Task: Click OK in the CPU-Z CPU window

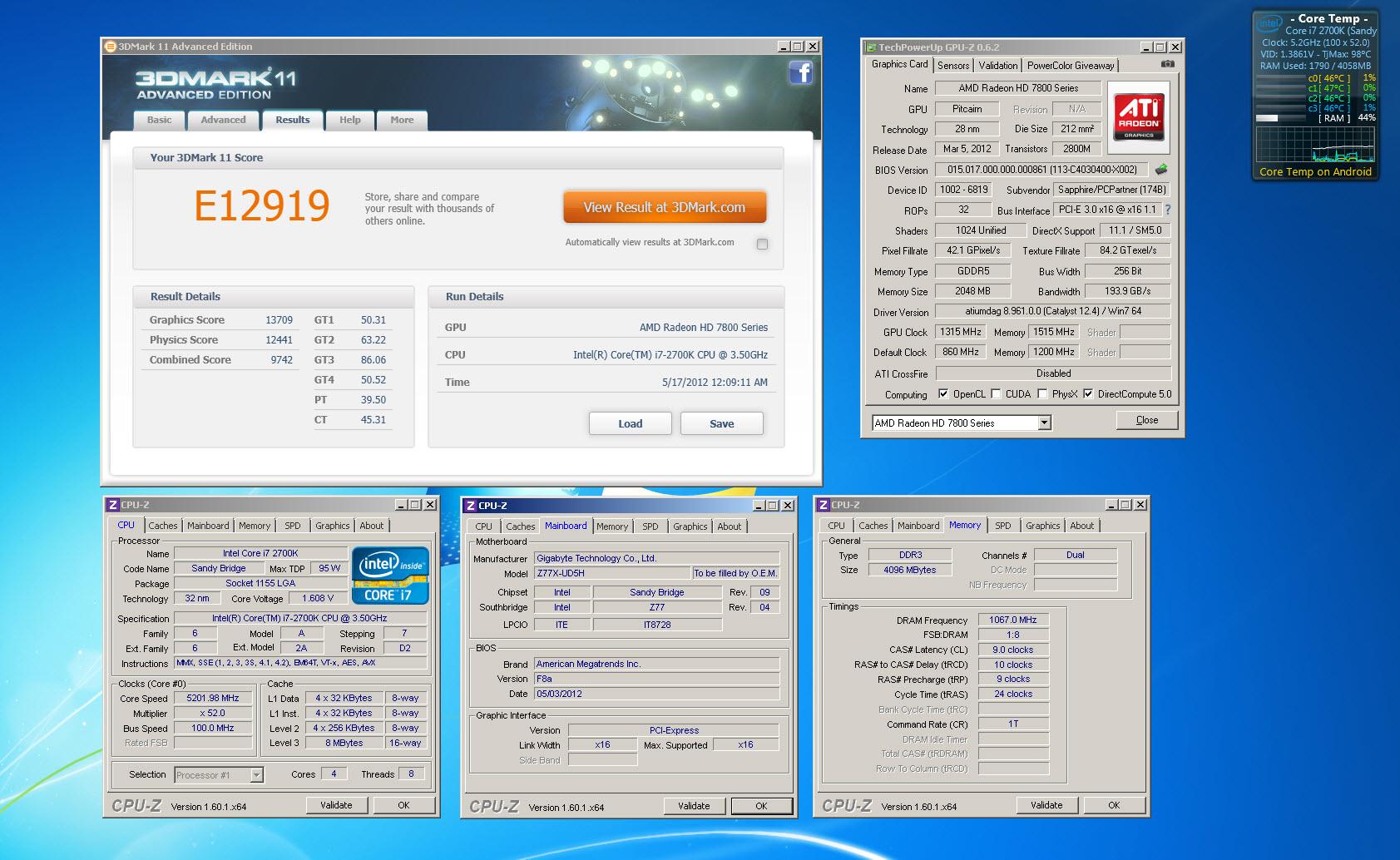Action: click(x=403, y=805)
